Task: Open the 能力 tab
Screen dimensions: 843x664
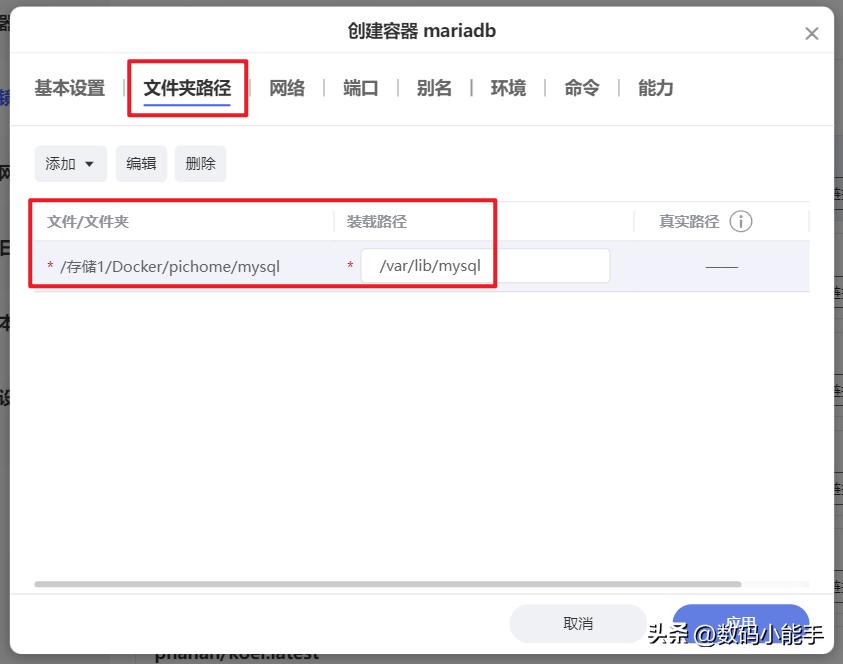Action: click(655, 88)
